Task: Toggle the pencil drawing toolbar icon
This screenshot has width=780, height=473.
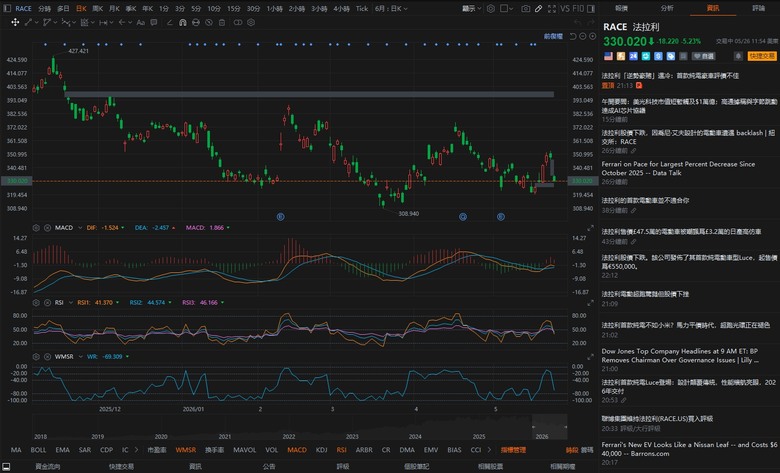Action: tap(539, 8)
